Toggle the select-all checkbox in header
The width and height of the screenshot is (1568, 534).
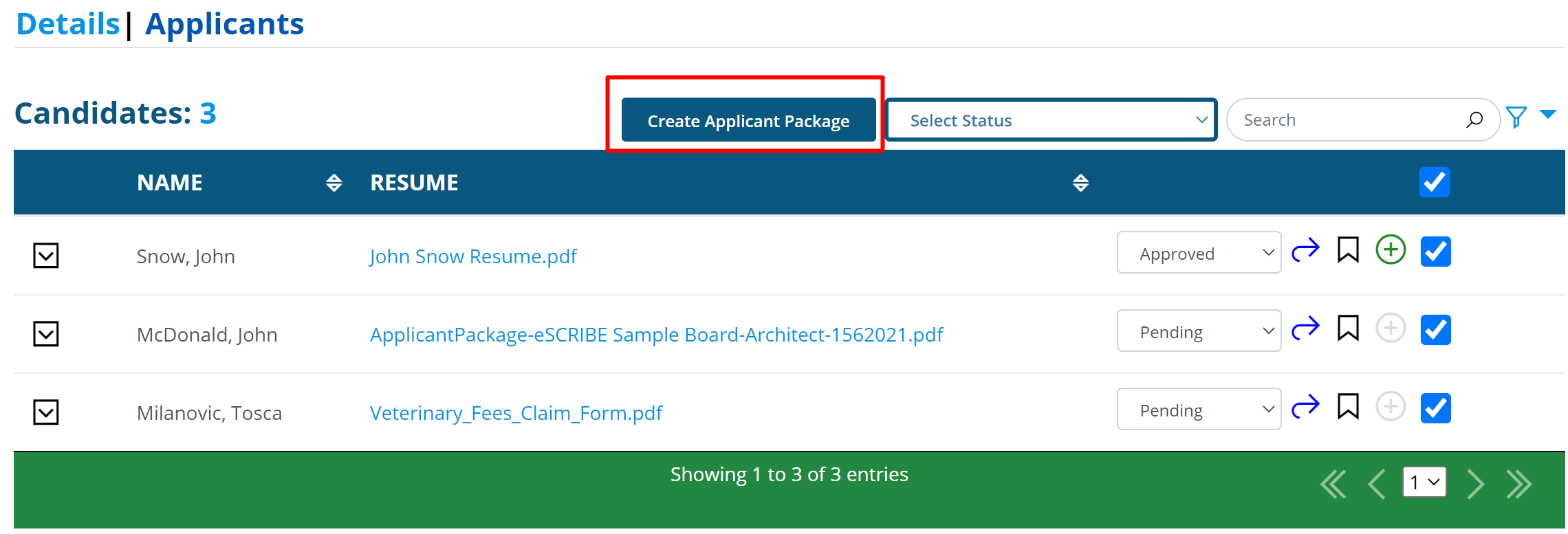(x=1434, y=182)
